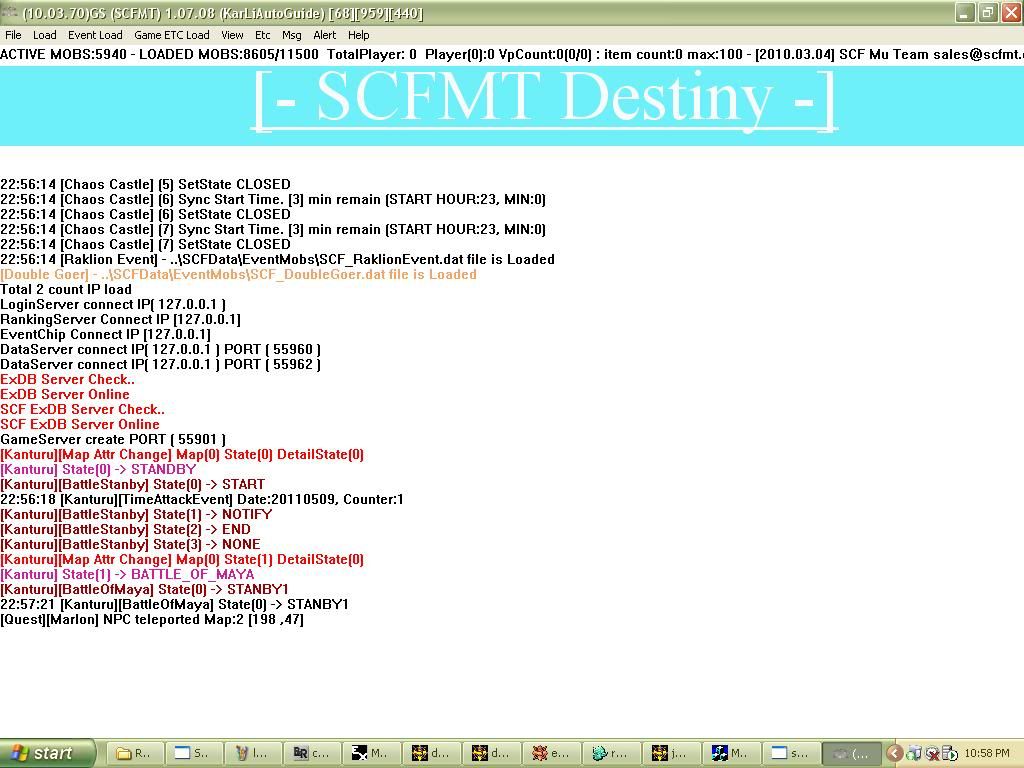
Task: Open the Etc menu
Action: [262, 35]
